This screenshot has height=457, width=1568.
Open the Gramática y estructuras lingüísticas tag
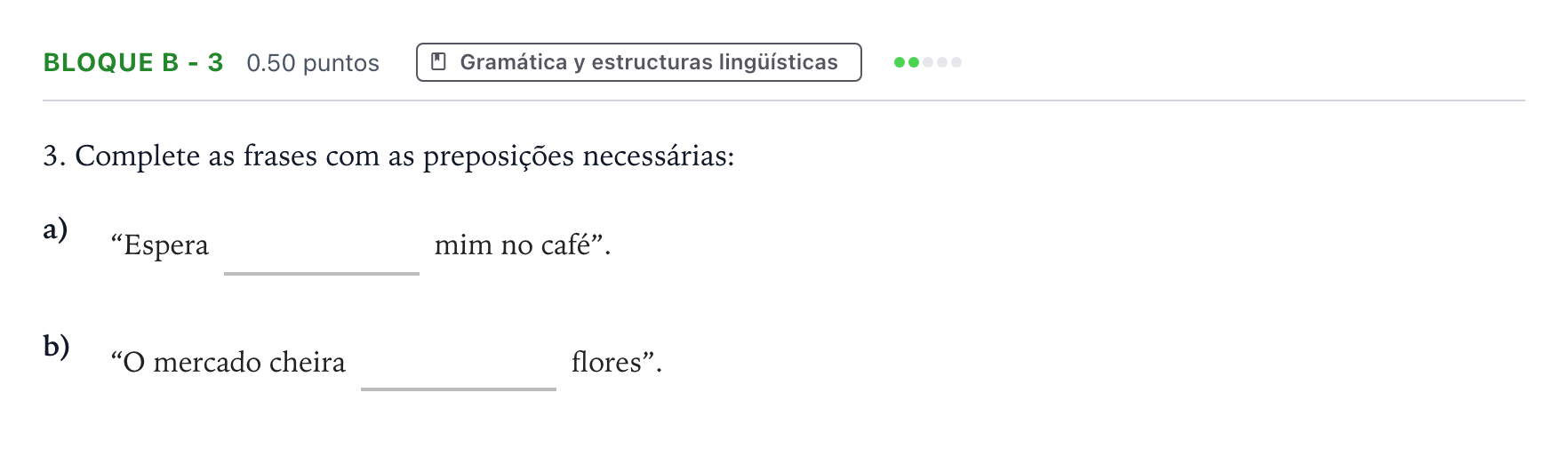pyautogui.click(x=639, y=62)
